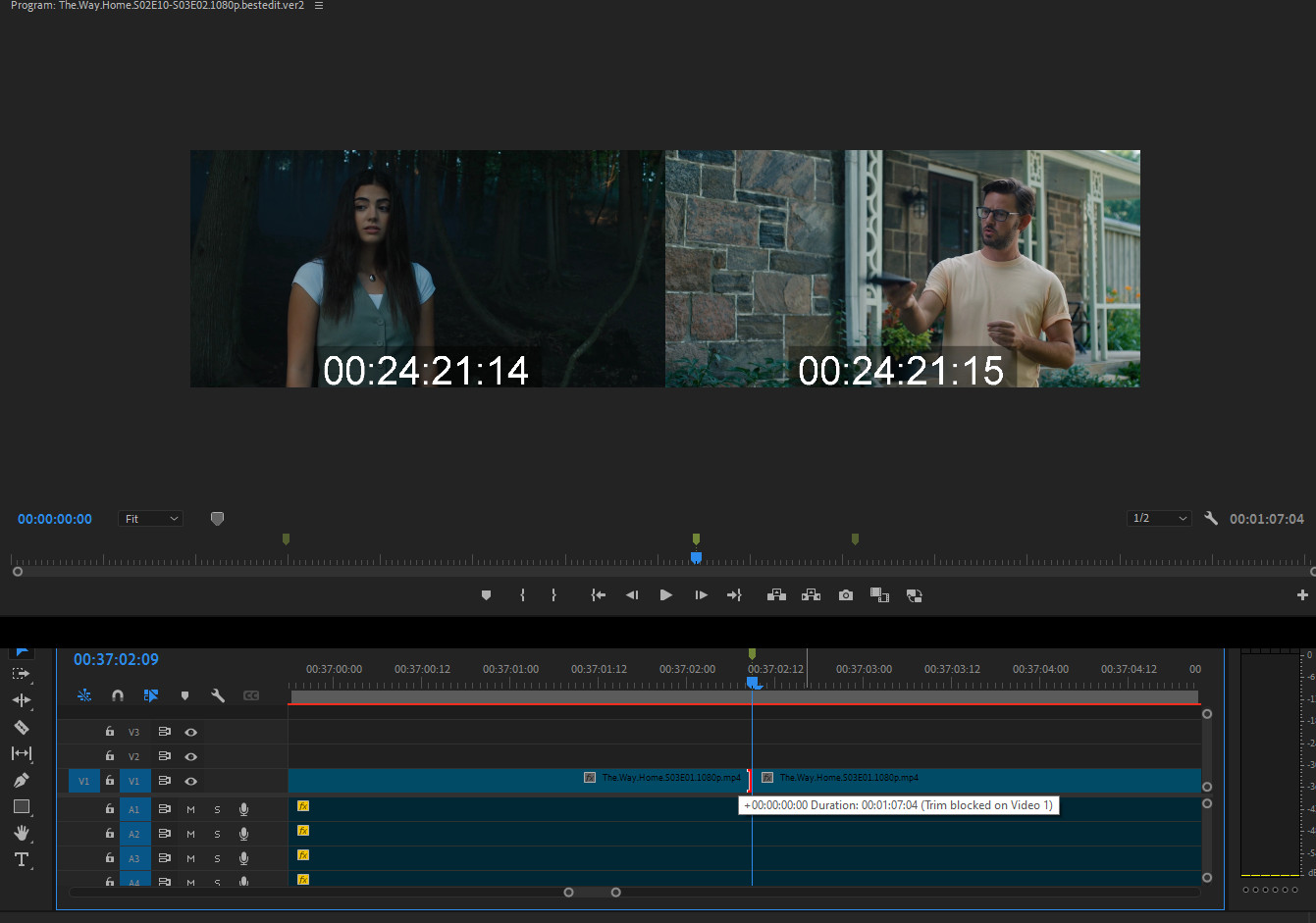Export frame with camera icon
Image resolution: width=1316 pixels, height=923 pixels.
coord(846,595)
